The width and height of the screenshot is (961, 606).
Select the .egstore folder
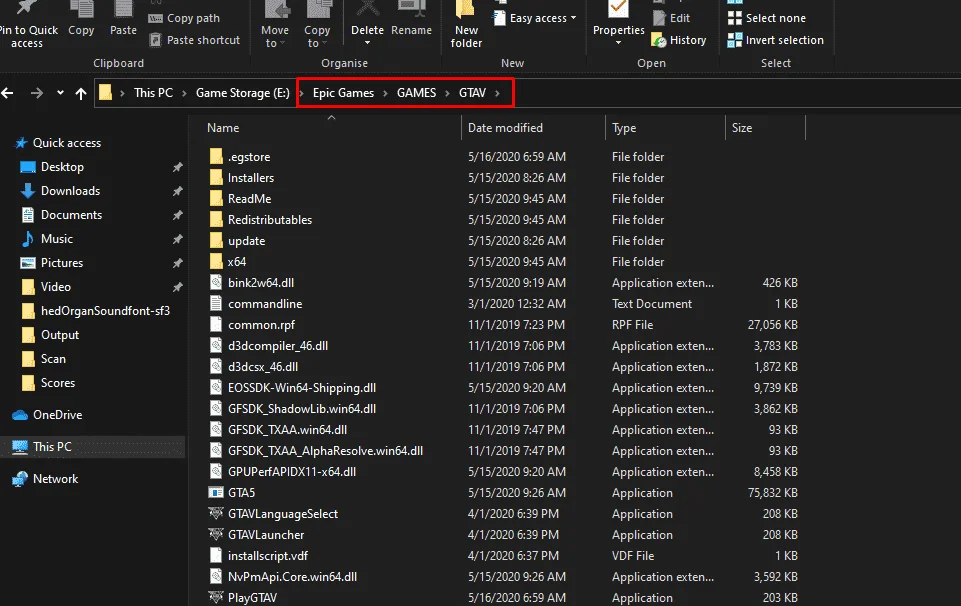[x=249, y=157]
